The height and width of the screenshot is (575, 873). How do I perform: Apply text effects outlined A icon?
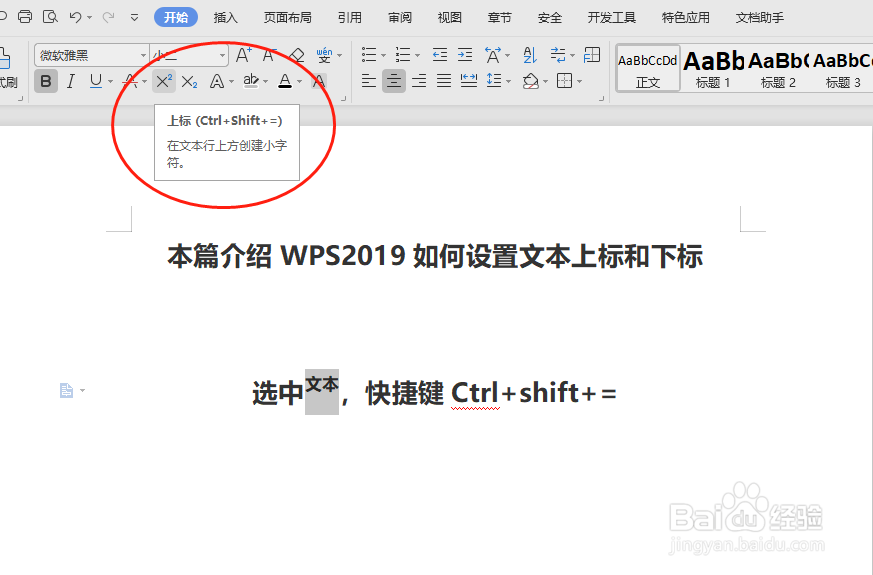click(x=217, y=81)
